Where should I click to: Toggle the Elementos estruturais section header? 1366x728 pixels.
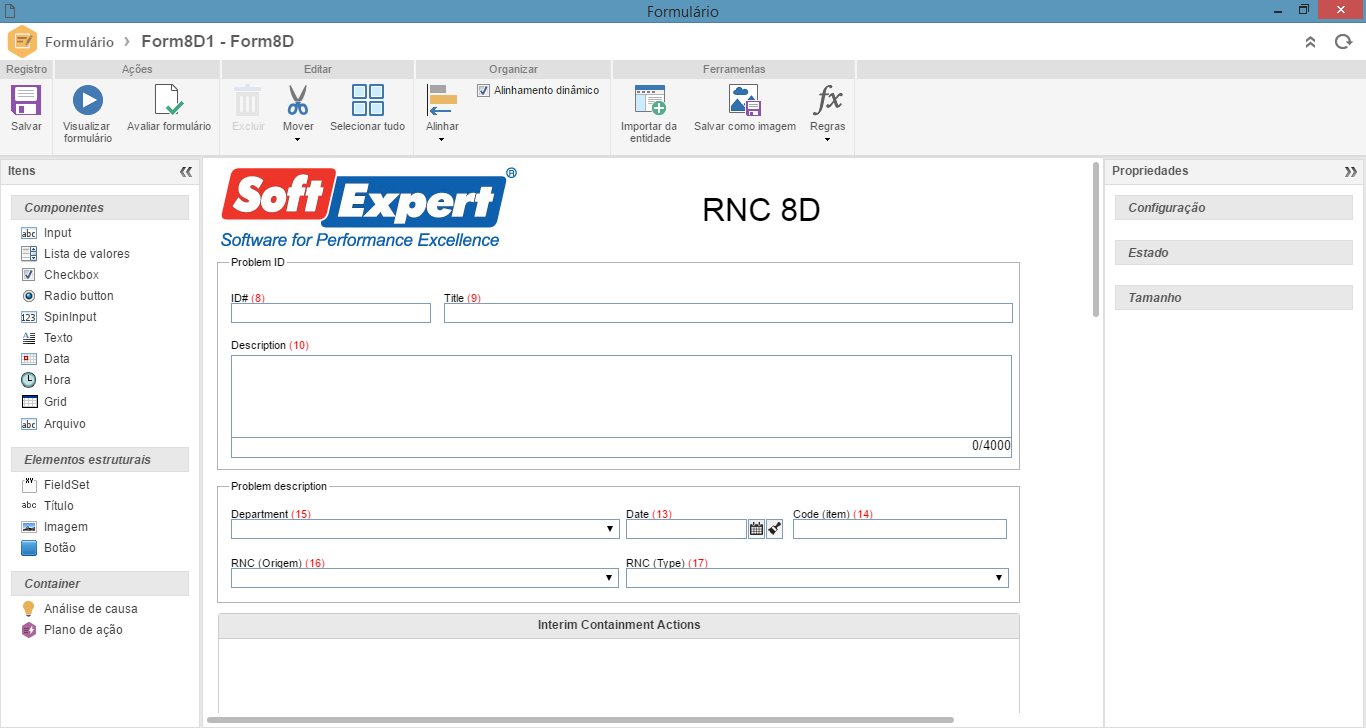point(100,460)
